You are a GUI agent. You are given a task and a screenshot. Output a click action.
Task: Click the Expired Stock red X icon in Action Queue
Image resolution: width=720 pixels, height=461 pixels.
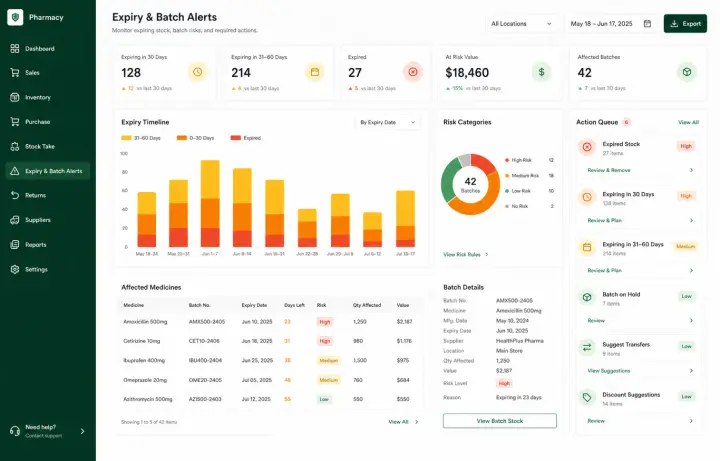(x=587, y=147)
